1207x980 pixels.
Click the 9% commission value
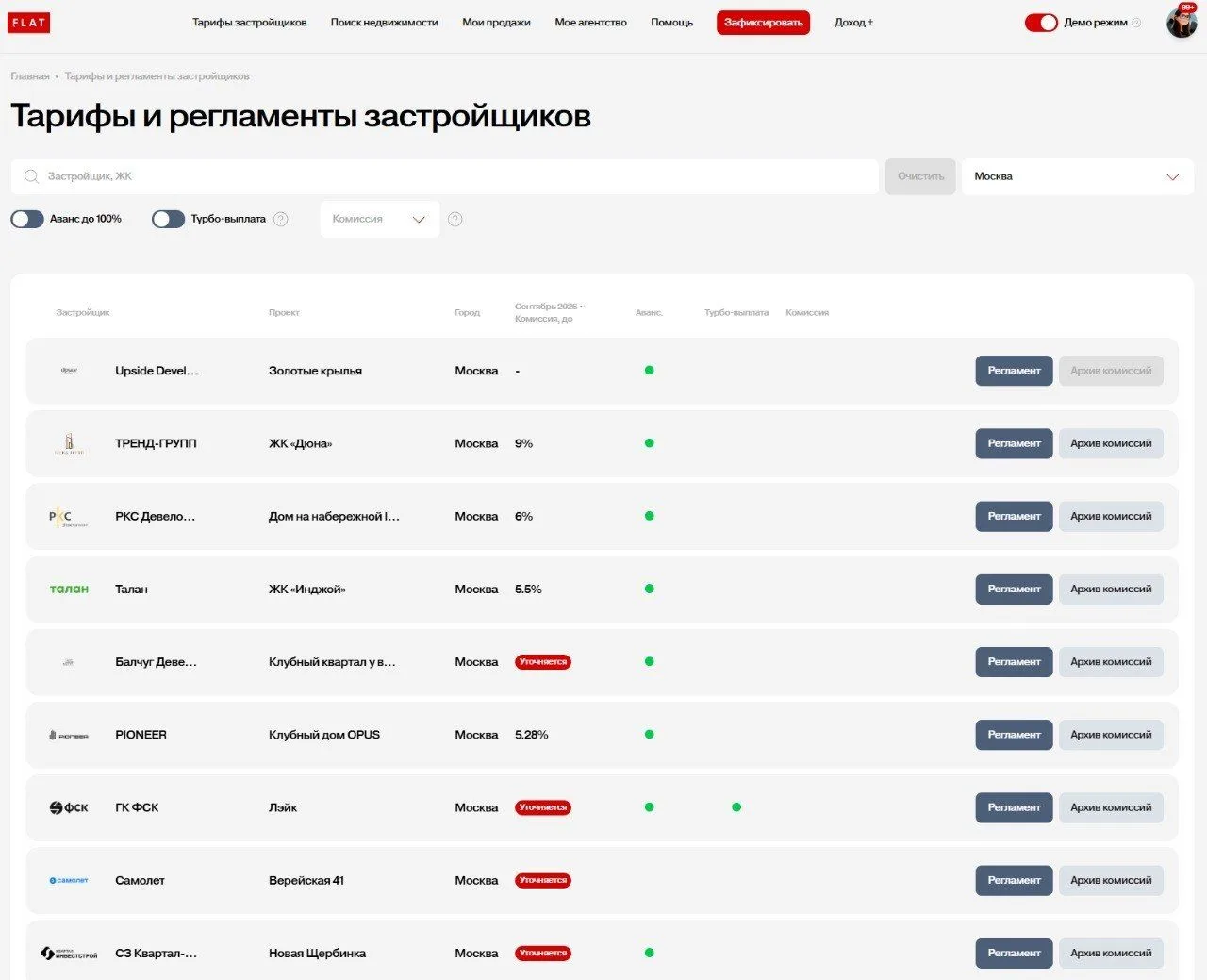click(523, 443)
